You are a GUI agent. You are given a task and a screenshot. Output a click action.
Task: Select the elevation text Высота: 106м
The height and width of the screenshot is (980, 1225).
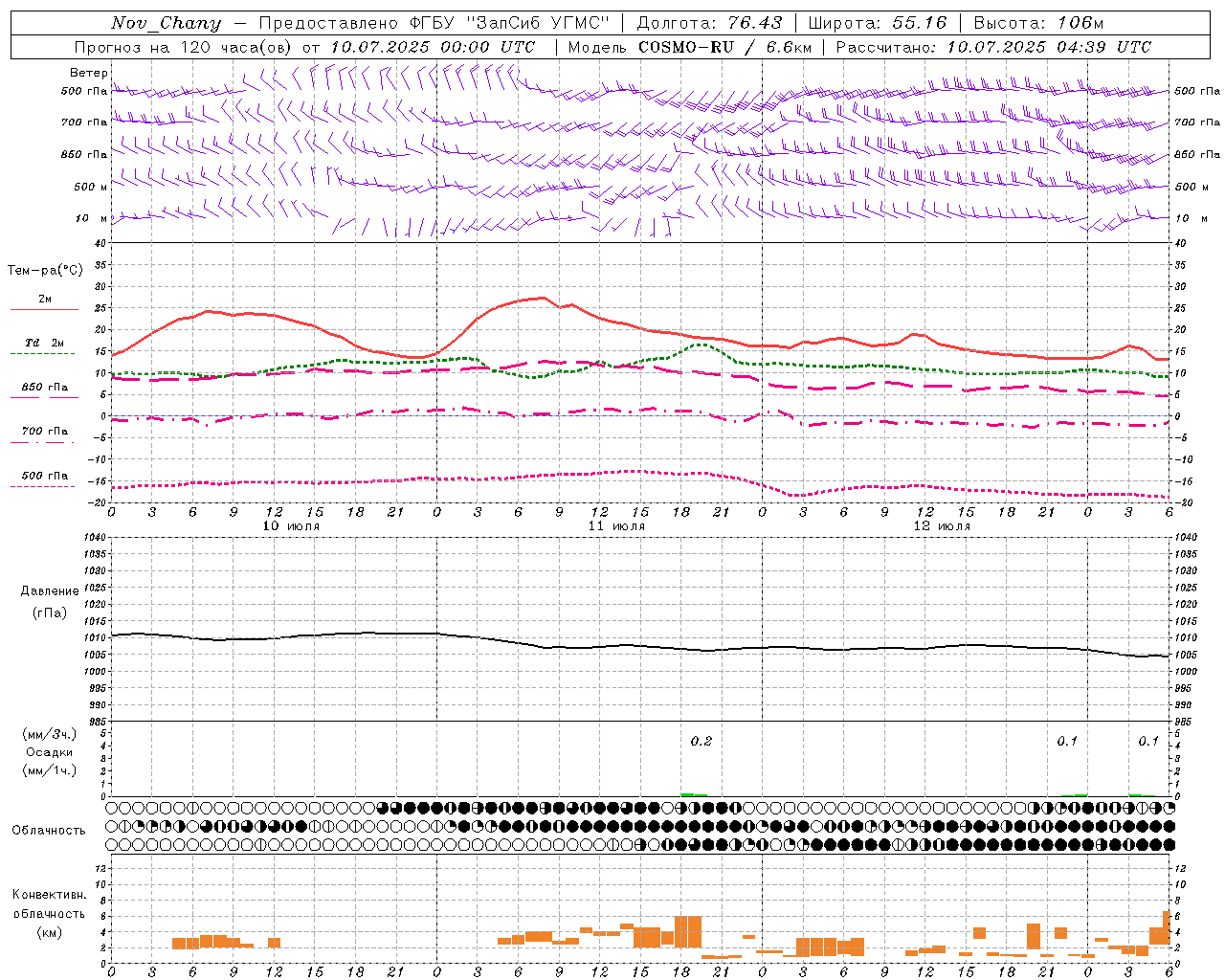tap(1038, 23)
